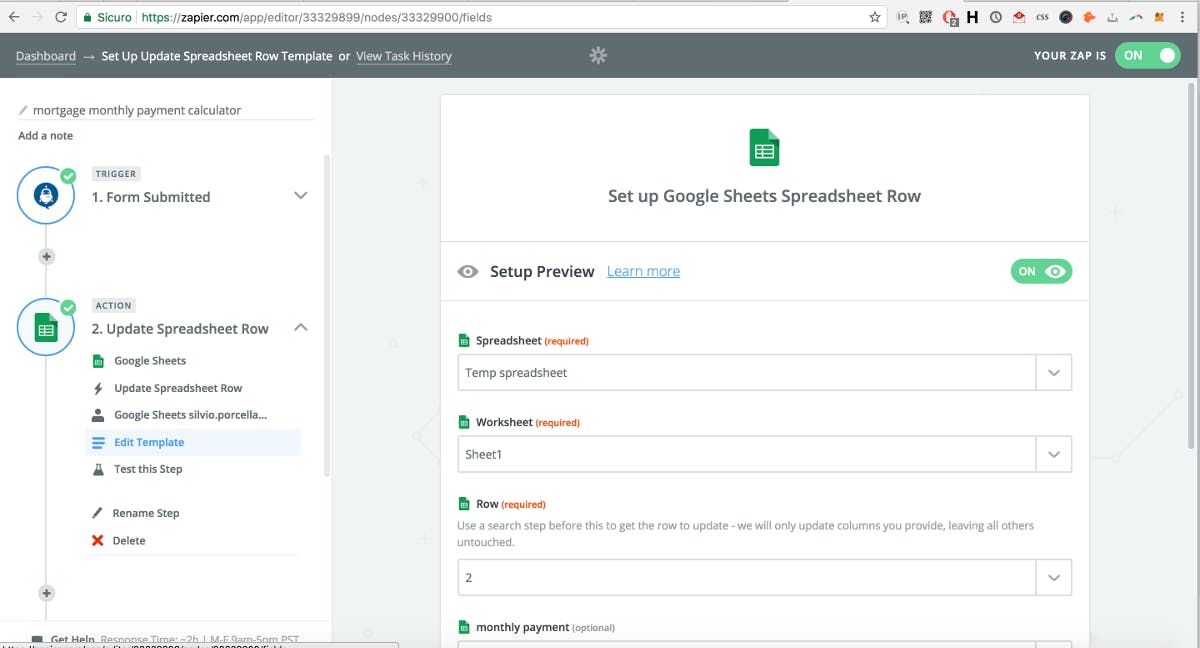
Task: Select Edit Template in step menu
Action: pos(149,442)
